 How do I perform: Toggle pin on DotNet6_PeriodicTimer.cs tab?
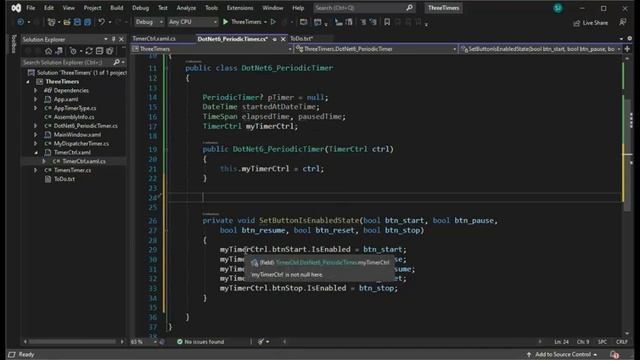(x=275, y=39)
